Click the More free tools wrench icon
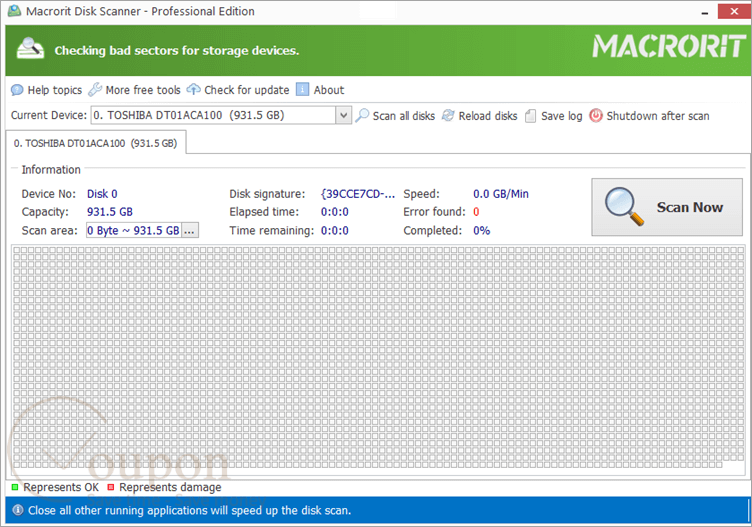 tap(95, 90)
